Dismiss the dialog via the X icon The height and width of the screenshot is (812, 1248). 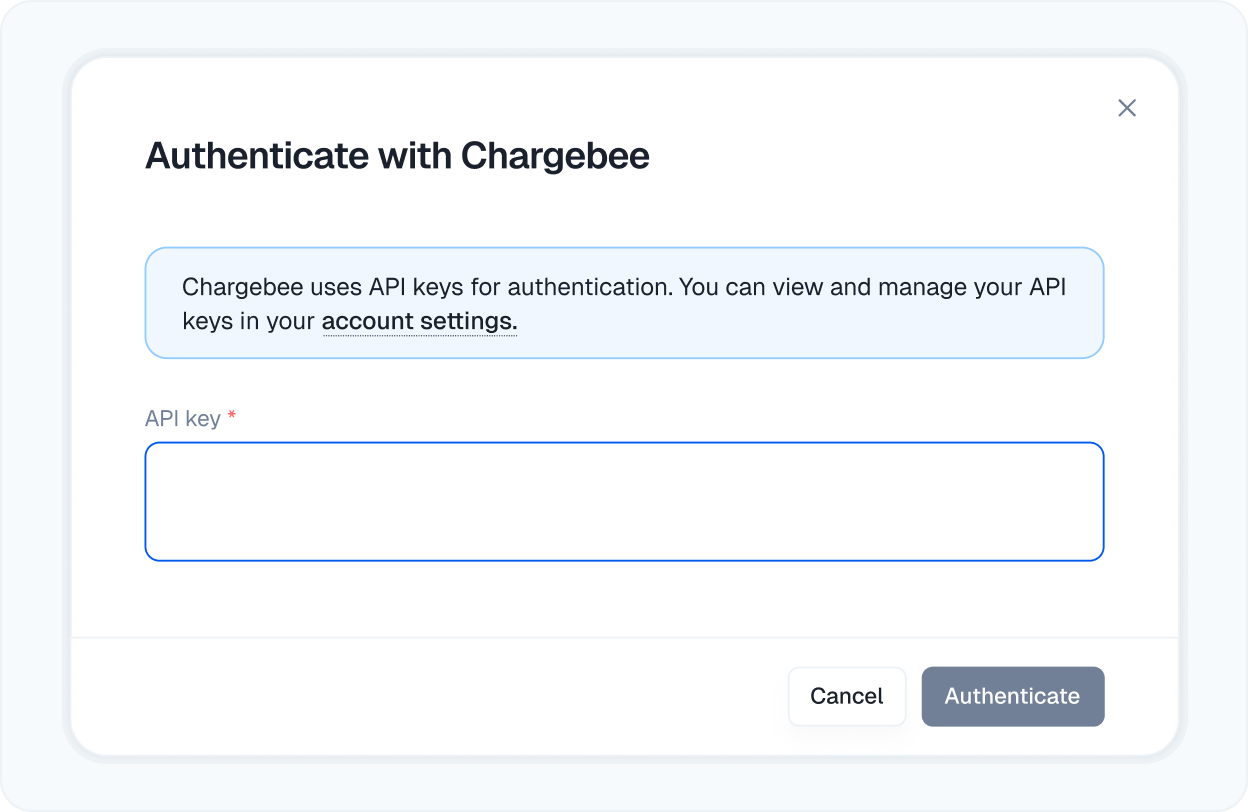click(1127, 108)
